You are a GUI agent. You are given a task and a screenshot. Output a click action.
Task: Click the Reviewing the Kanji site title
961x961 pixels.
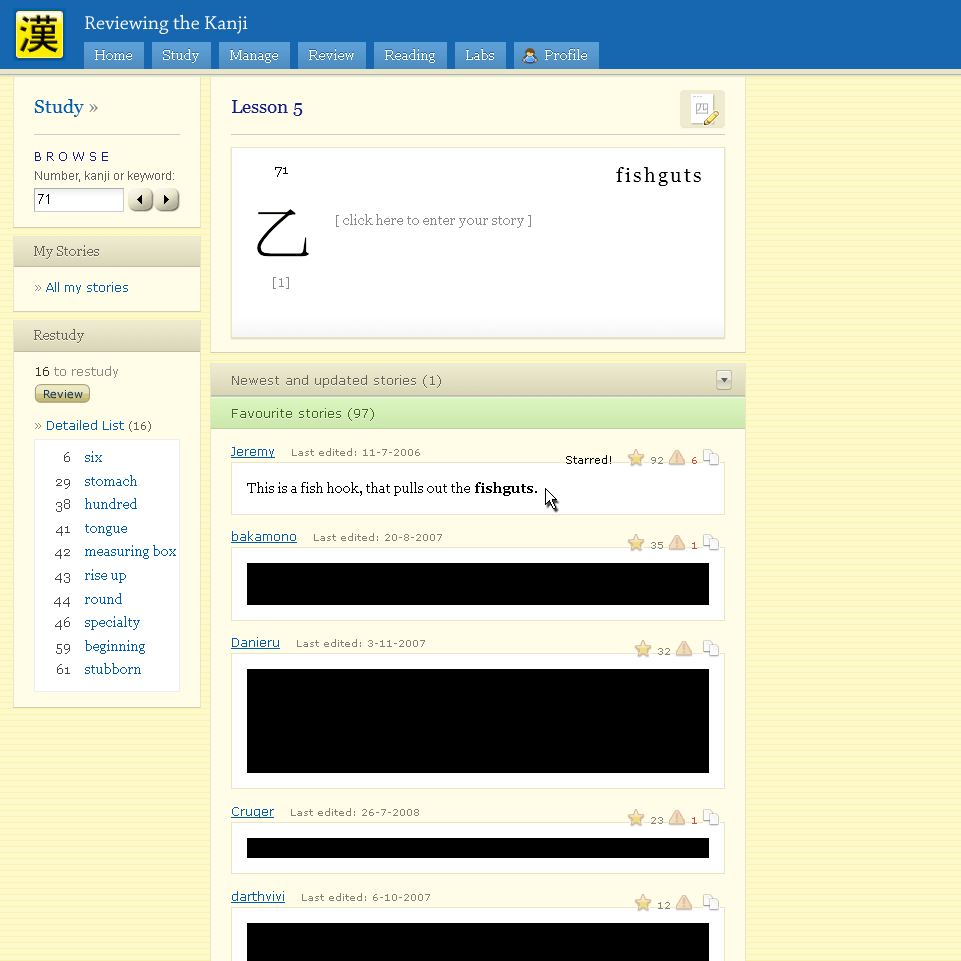(x=166, y=23)
